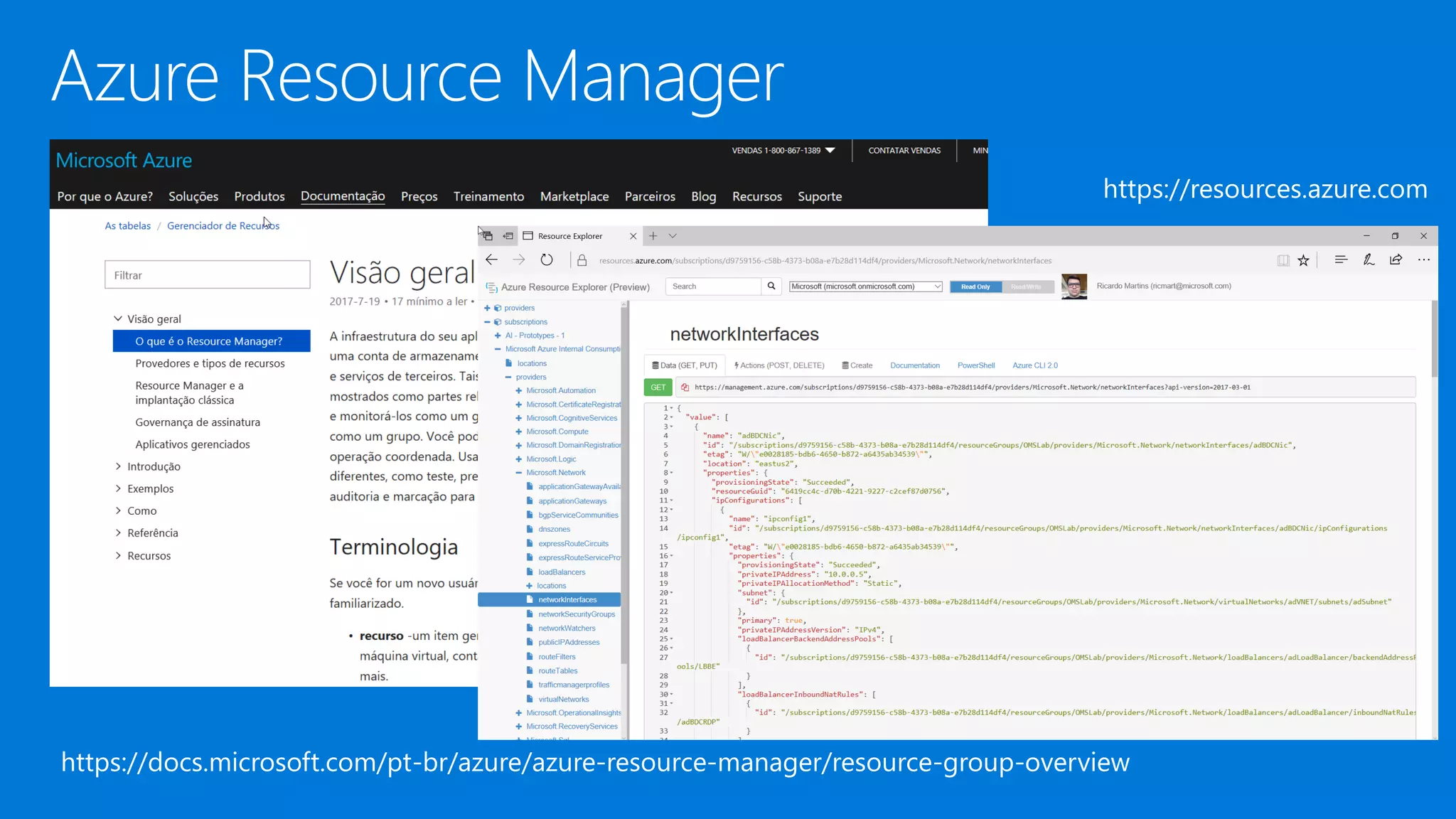Click the publicIPAddresses document icon

[x=530, y=642]
